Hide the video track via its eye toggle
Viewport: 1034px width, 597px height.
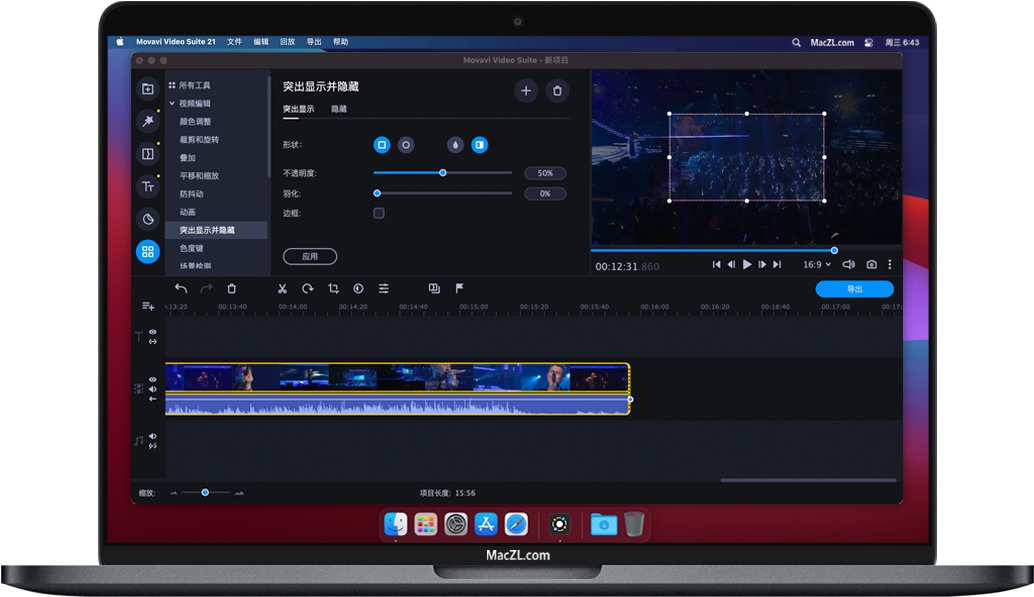click(x=152, y=380)
